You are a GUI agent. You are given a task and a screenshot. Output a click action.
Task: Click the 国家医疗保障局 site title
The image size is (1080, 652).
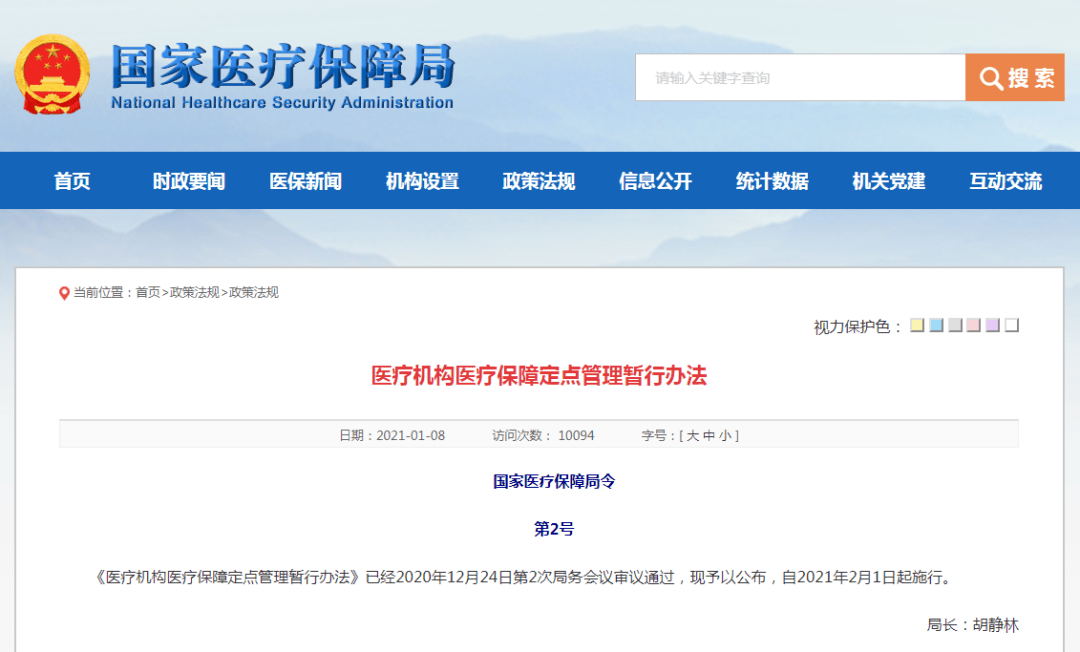click(x=283, y=66)
